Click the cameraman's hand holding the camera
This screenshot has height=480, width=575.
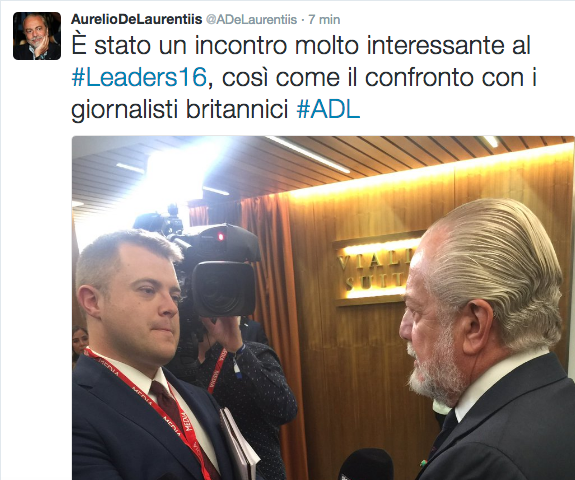[x=225, y=334]
